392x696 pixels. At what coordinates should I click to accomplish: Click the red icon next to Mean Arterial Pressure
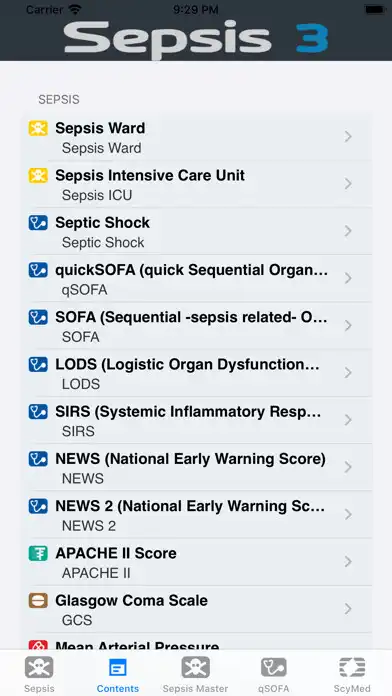[38, 645]
